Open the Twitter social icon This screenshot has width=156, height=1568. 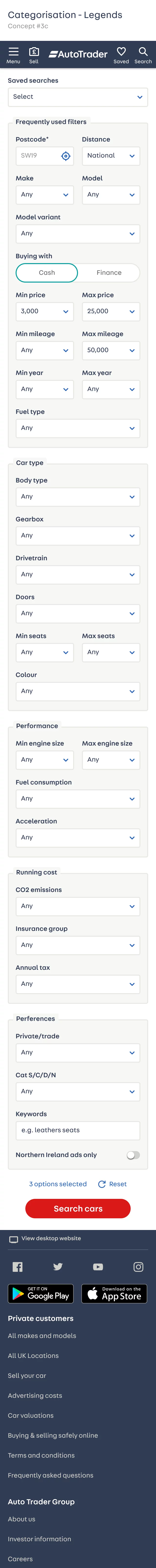[x=58, y=1267]
